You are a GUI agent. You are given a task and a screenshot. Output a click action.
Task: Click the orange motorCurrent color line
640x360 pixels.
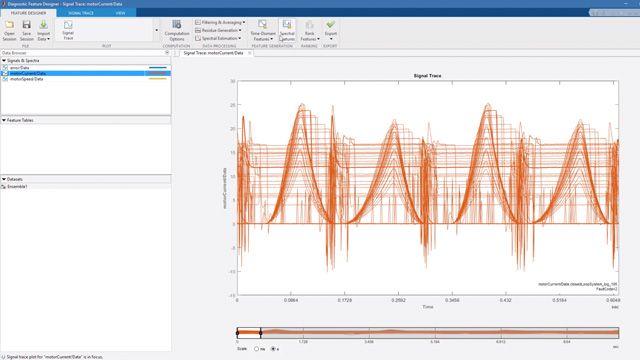[x=158, y=73]
